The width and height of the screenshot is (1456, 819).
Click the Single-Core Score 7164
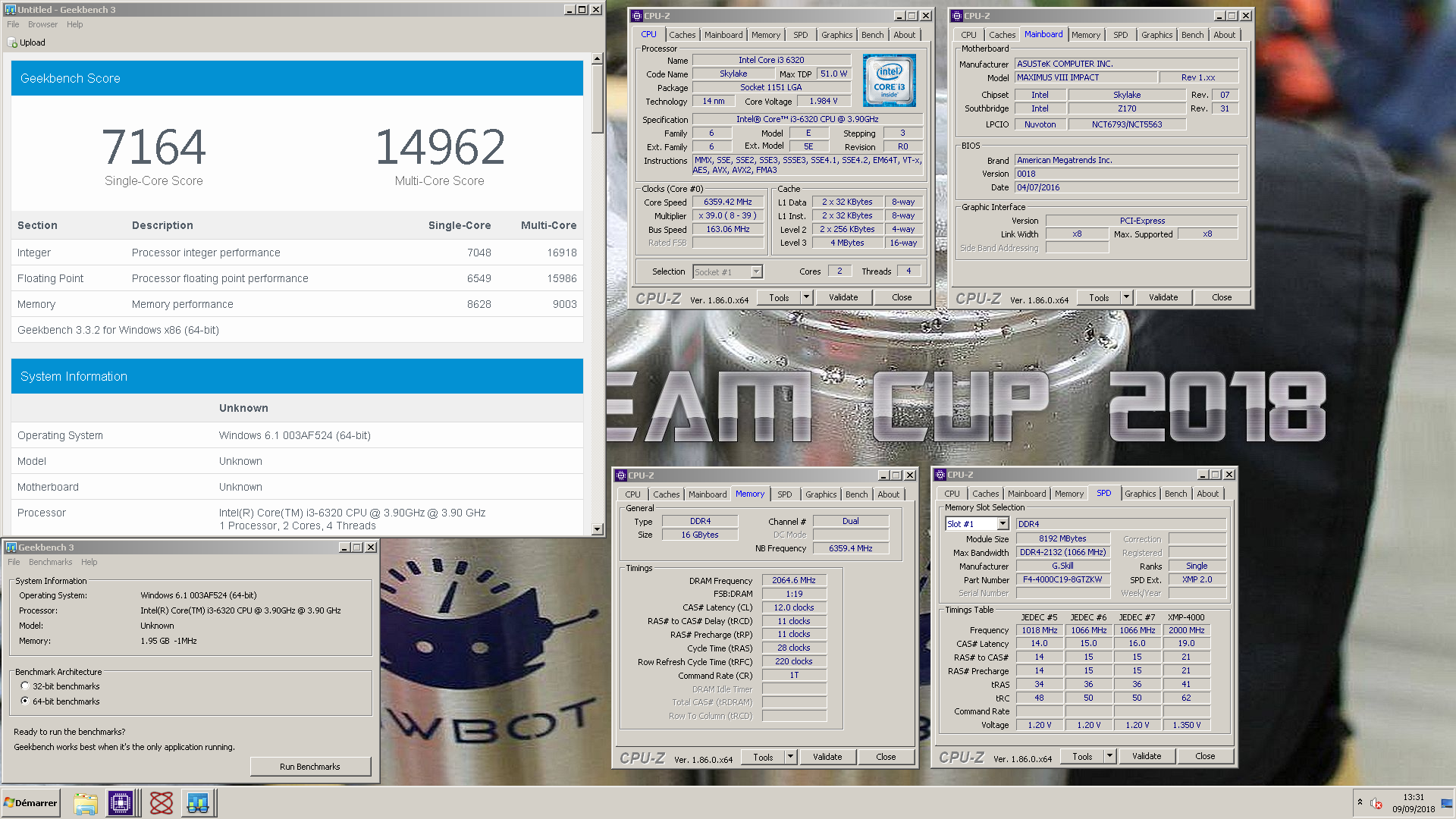tap(154, 147)
